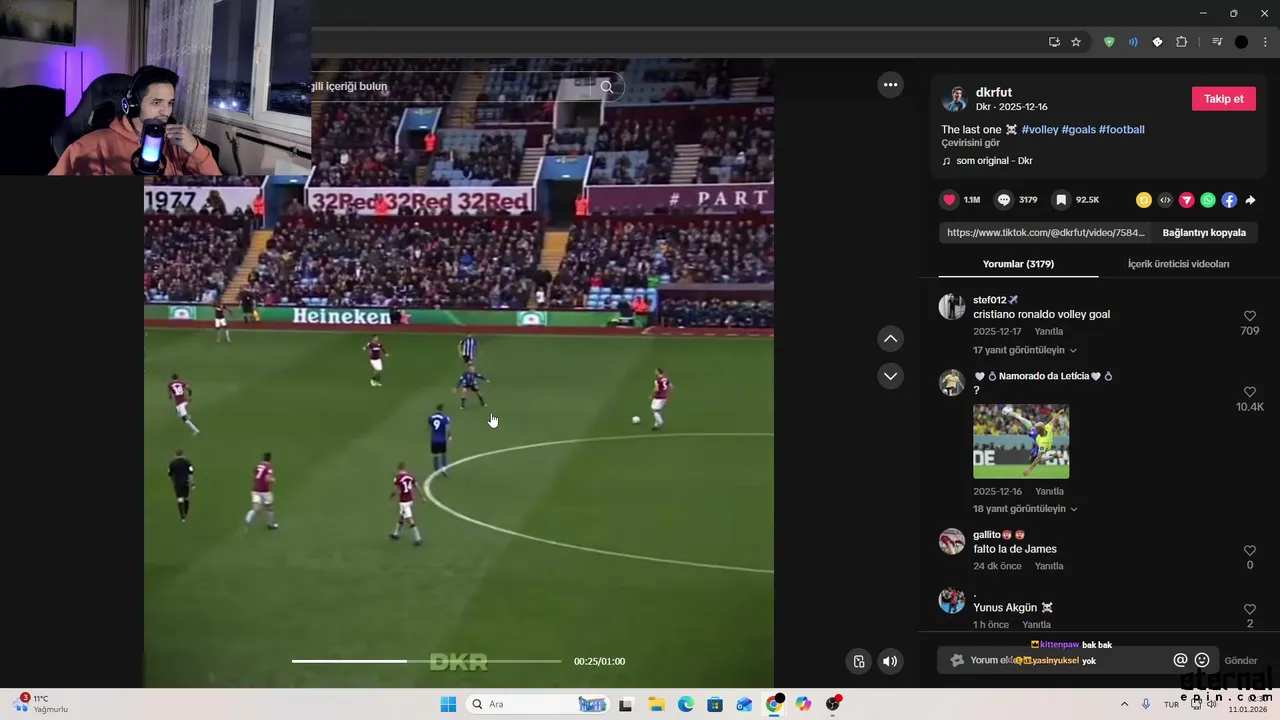Like gallito comment heart
Screen dimensions: 1280x720
pyautogui.click(x=1249, y=550)
